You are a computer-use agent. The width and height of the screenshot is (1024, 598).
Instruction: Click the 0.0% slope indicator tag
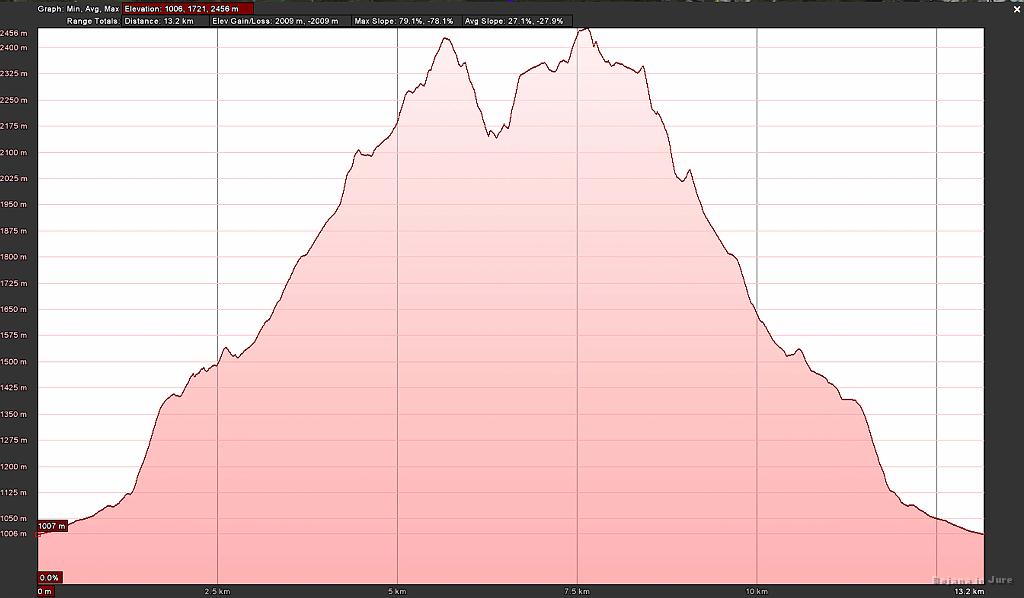pyautogui.click(x=49, y=578)
